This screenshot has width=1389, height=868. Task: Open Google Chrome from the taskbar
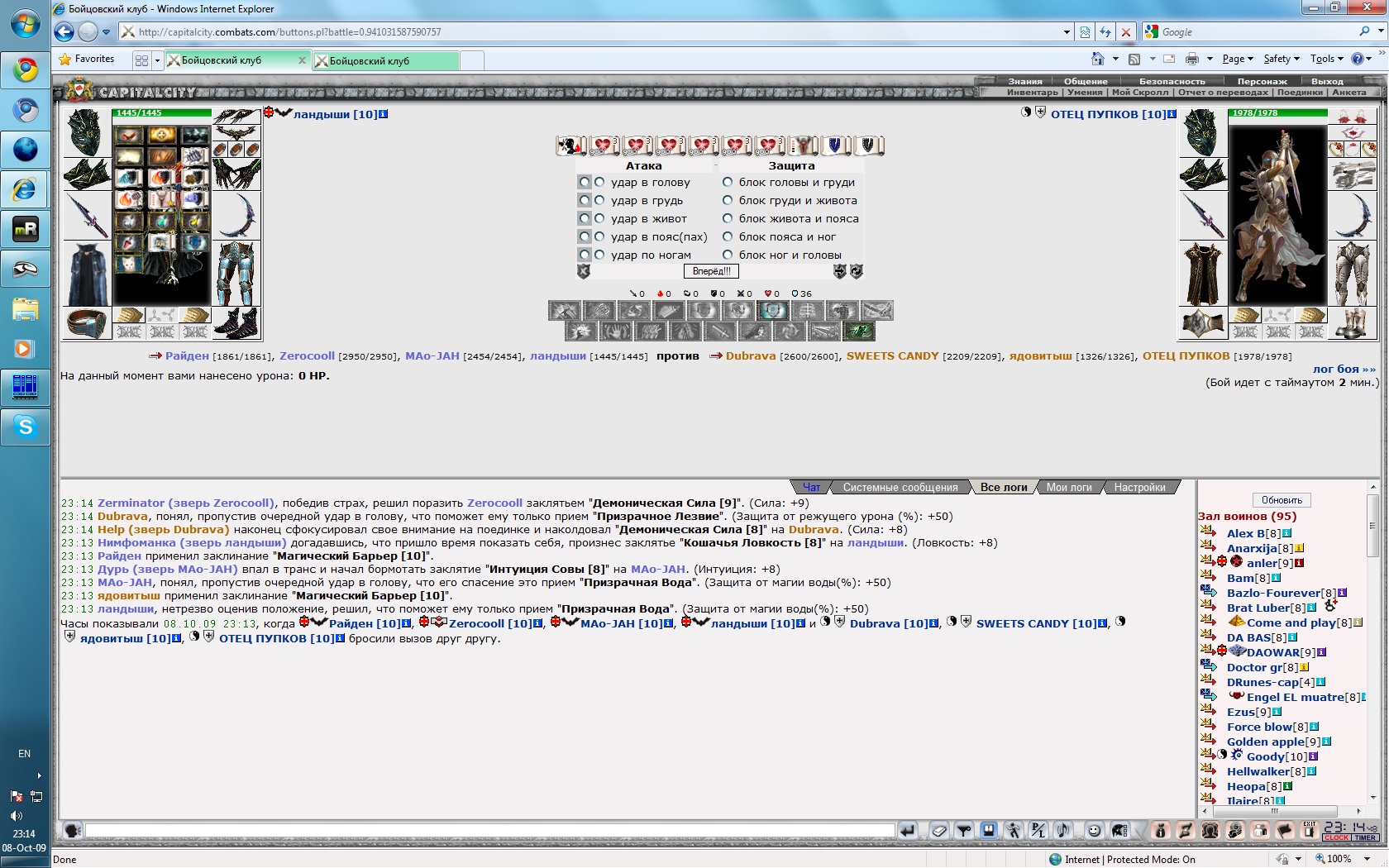point(25,70)
